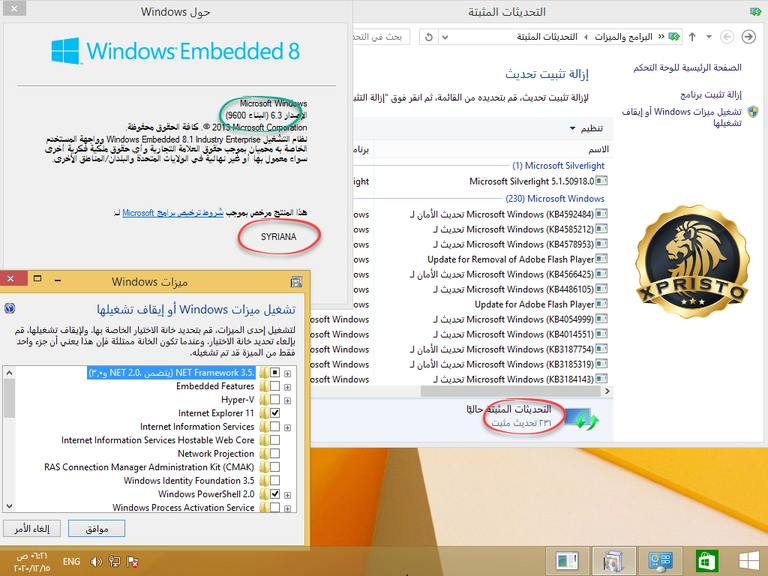The width and height of the screenshot is (768, 576).
Task: Expand the Internet Information Services node
Action: point(288,427)
